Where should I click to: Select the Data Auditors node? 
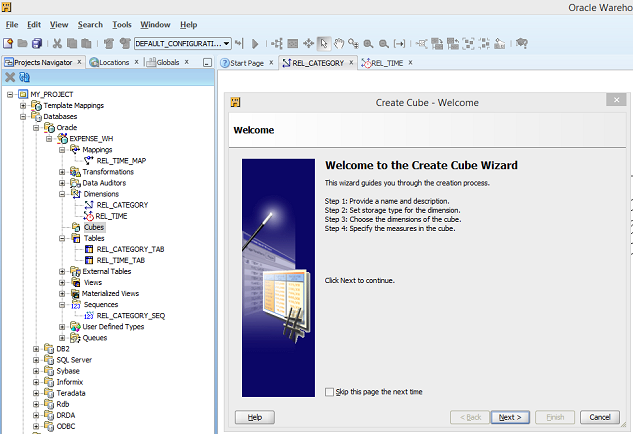[104, 183]
